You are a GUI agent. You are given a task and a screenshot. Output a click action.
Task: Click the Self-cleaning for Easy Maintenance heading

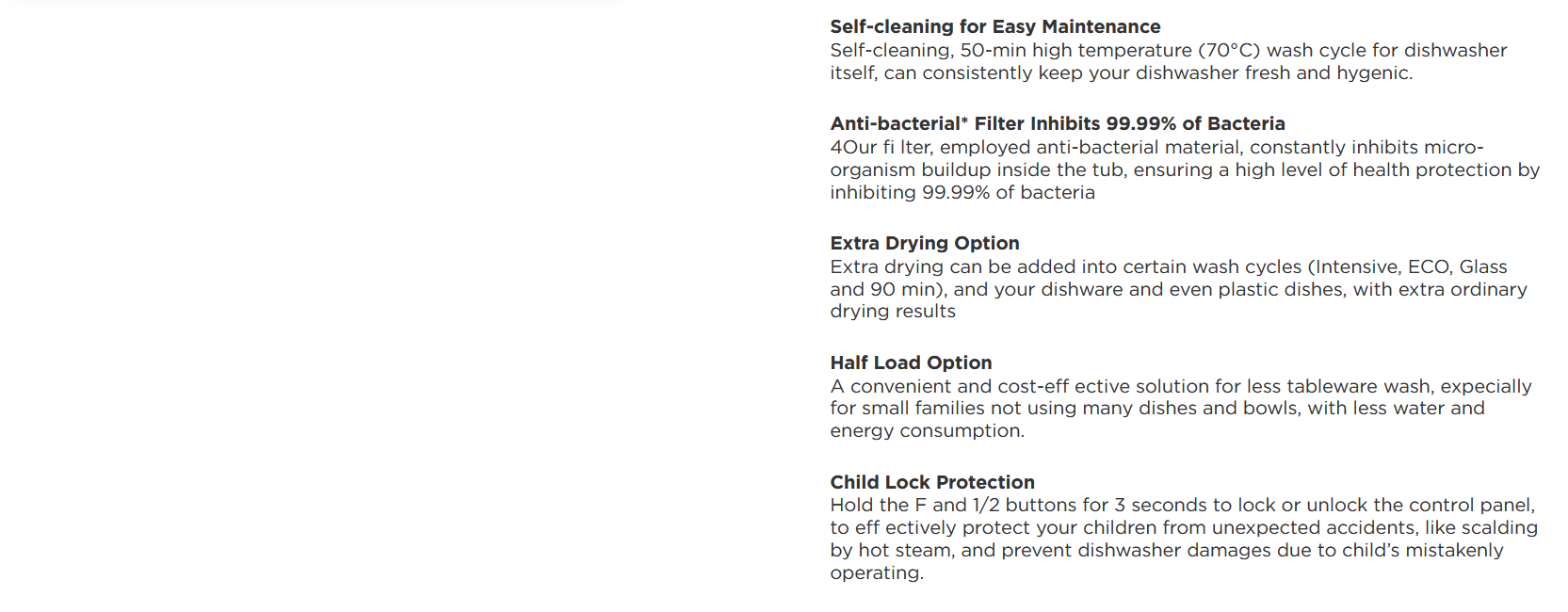pyautogui.click(x=994, y=26)
